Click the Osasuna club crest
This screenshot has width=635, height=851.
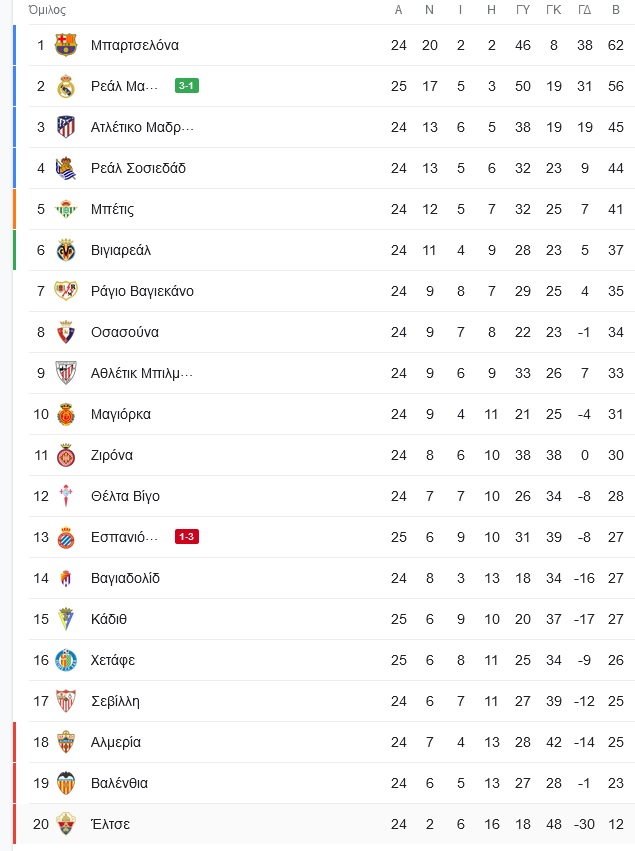tap(66, 332)
